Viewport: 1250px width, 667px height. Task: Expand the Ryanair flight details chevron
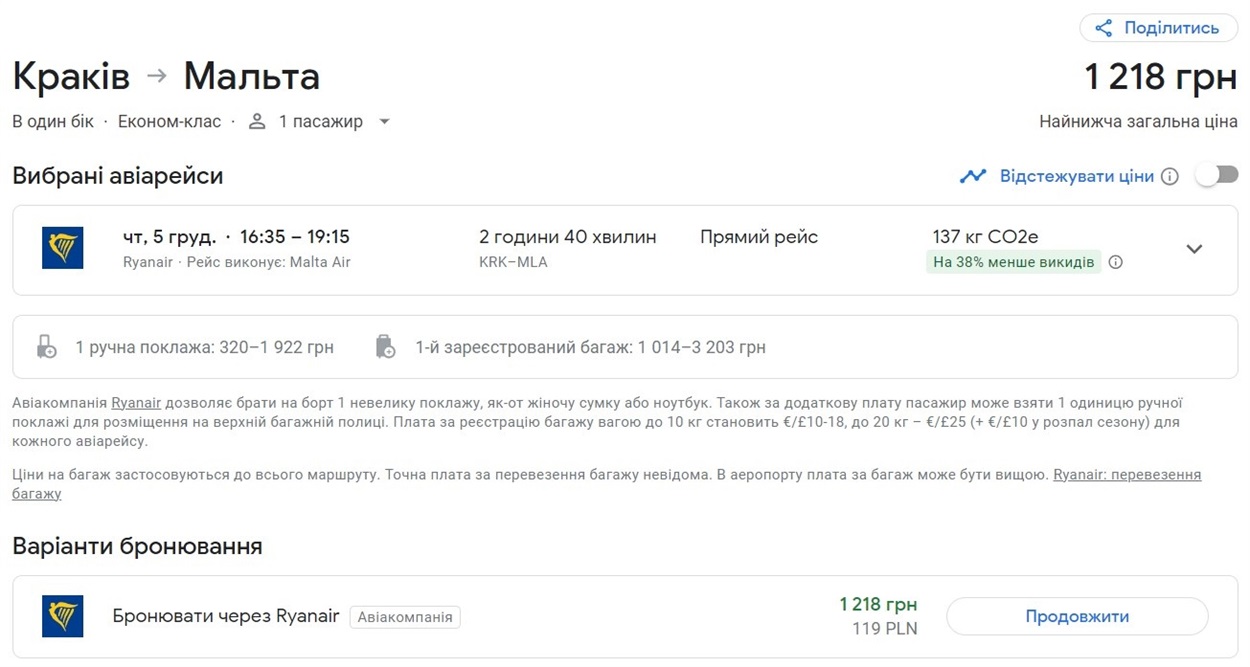[x=1194, y=249]
